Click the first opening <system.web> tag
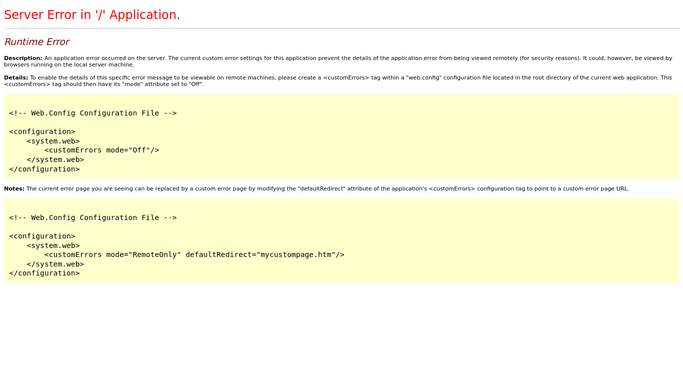 [x=53, y=141]
